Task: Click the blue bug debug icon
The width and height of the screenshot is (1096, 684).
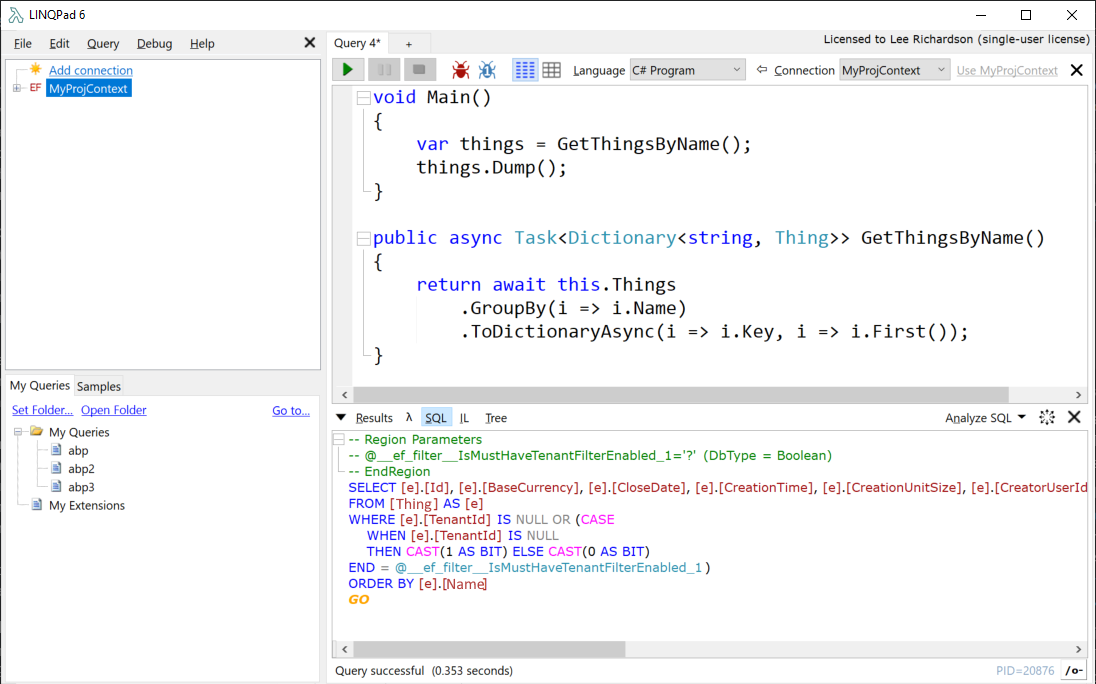Action: coord(487,70)
